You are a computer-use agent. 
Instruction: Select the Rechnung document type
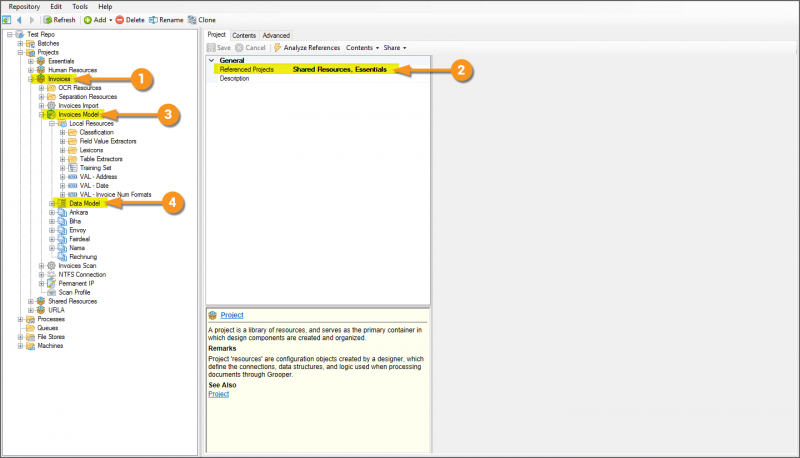tap(83, 257)
